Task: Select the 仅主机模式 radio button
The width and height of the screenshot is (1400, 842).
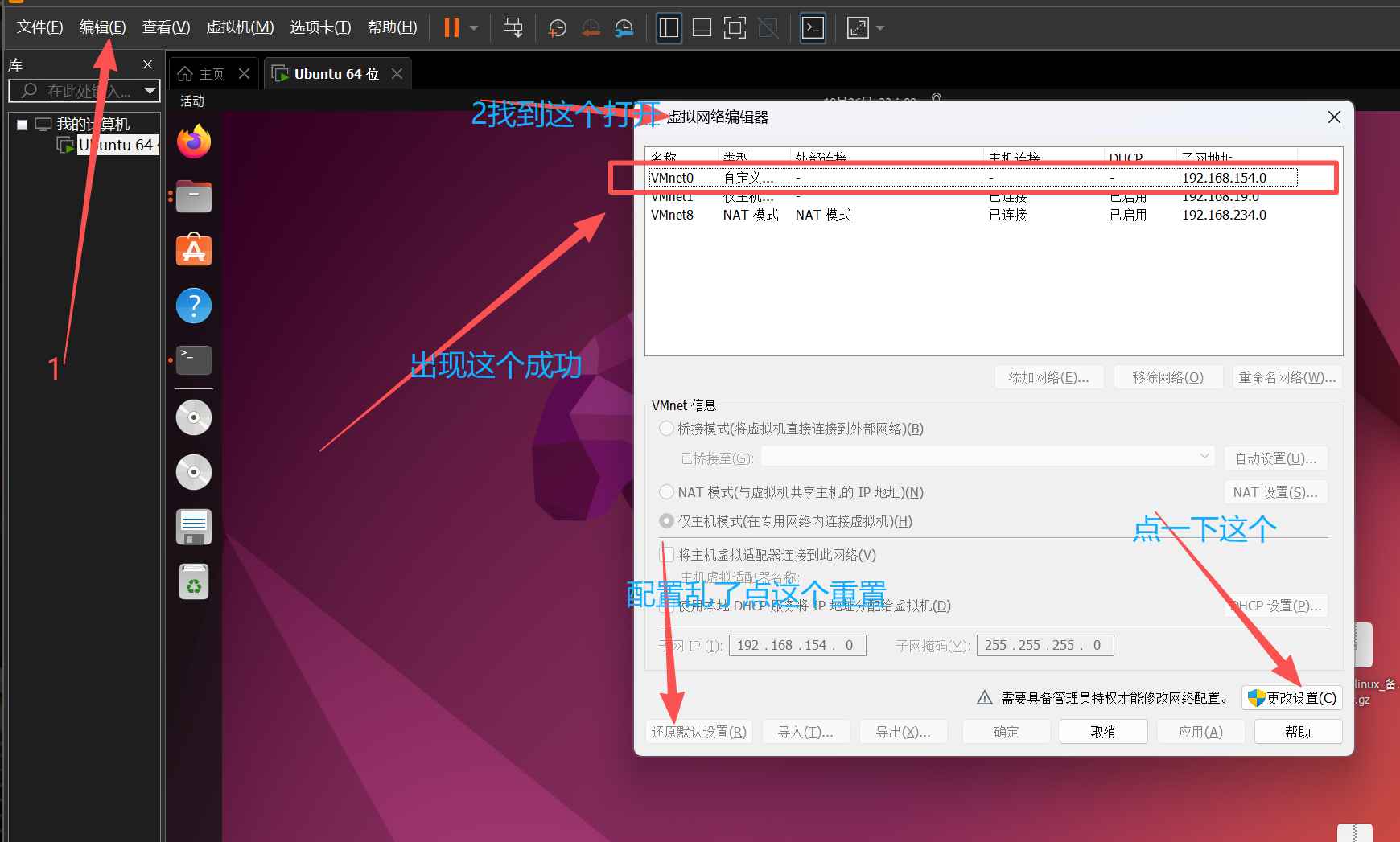Action: click(666, 521)
